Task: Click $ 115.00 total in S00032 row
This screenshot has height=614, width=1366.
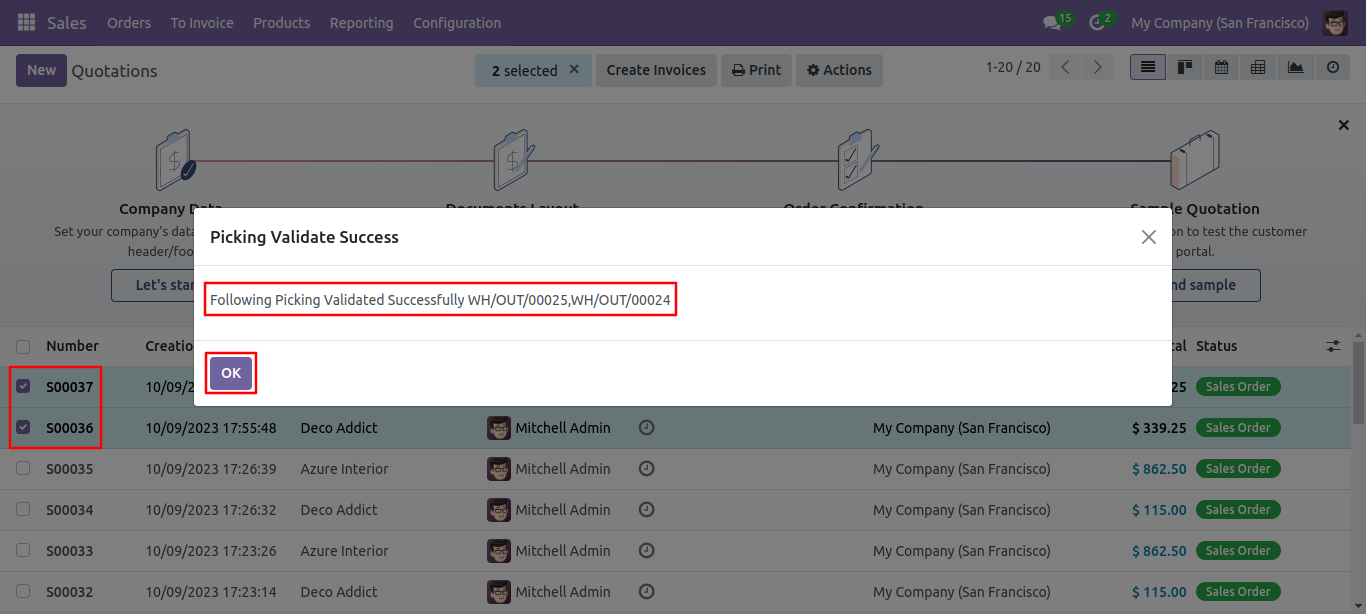Action: tap(1159, 592)
